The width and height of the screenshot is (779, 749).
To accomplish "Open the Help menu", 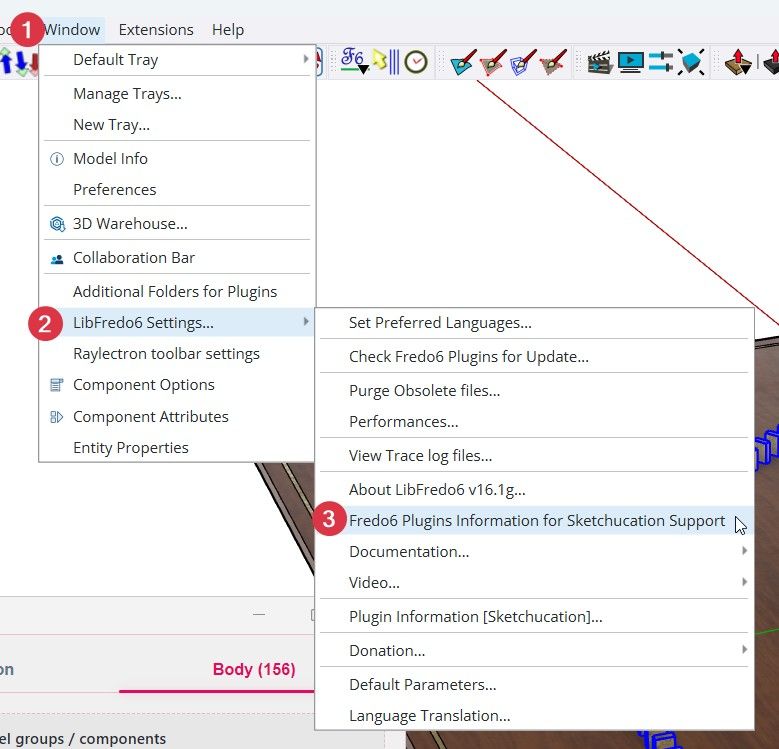I will tap(228, 30).
